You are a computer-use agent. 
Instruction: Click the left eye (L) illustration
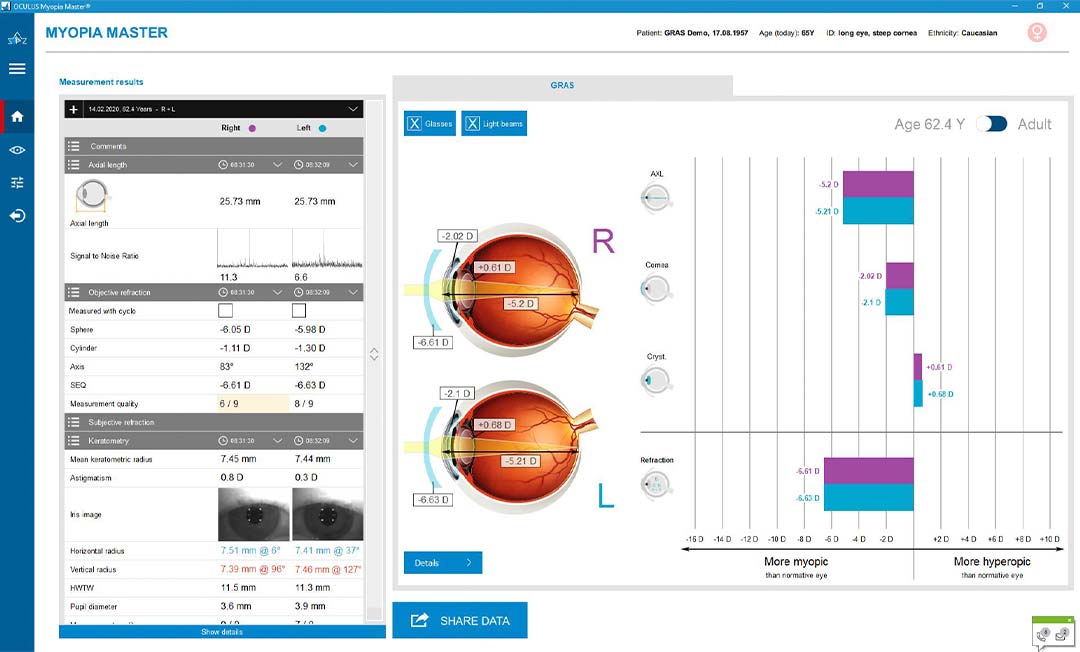(x=512, y=448)
